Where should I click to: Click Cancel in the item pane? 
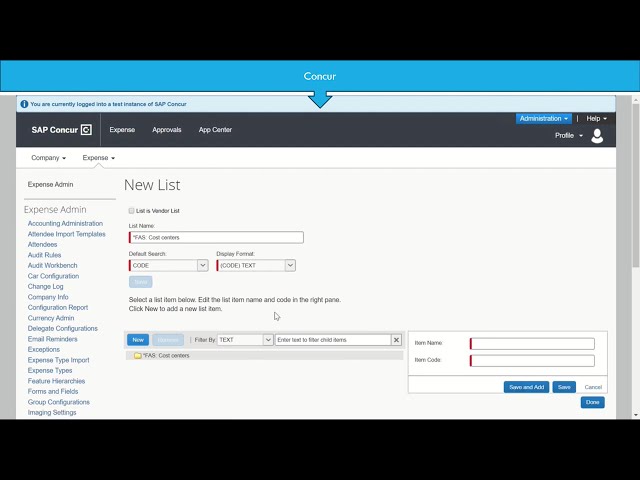tap(593, 387)
